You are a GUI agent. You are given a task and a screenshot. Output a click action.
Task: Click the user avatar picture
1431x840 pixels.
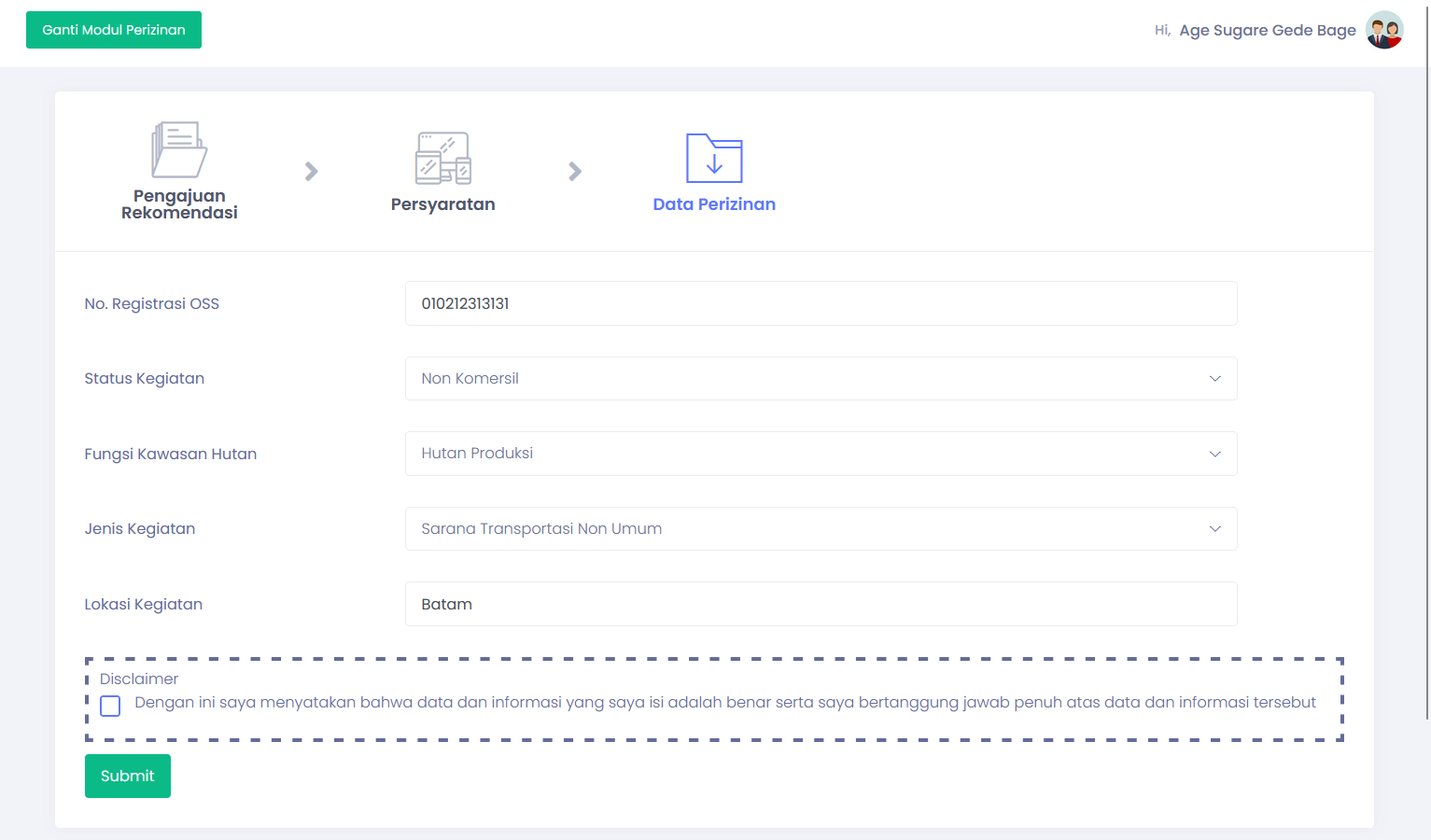coord(1383,30)
